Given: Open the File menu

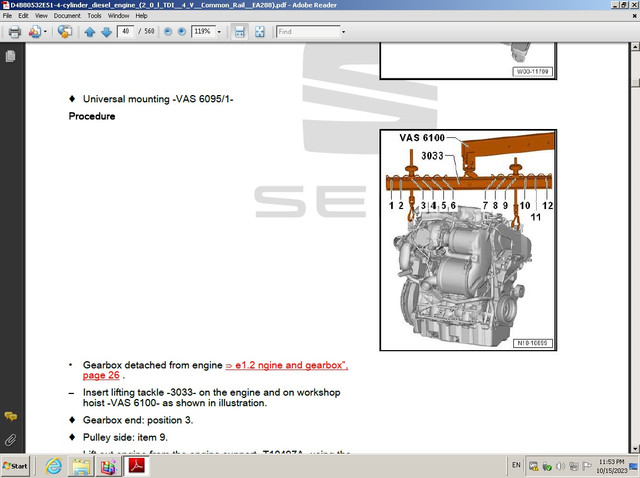Looking at the screenshot, I should [x=7, y=16].
